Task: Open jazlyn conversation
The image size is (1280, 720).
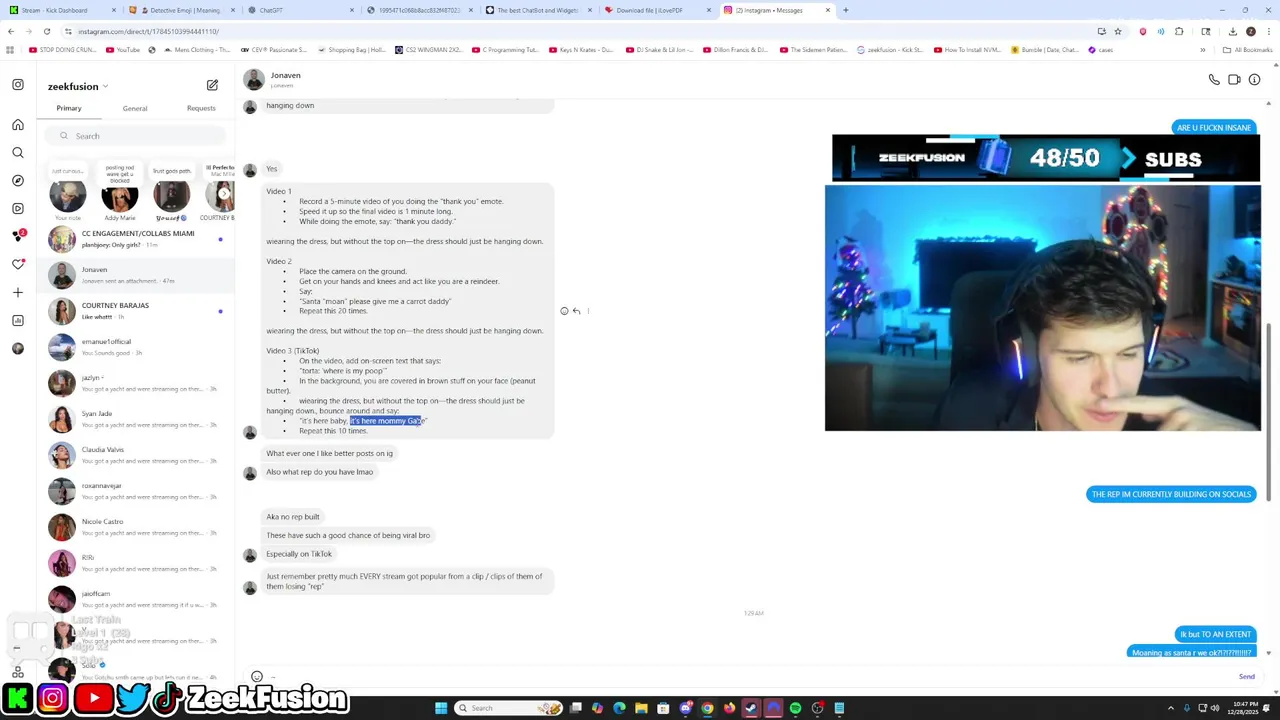Action: click(135, 383)
